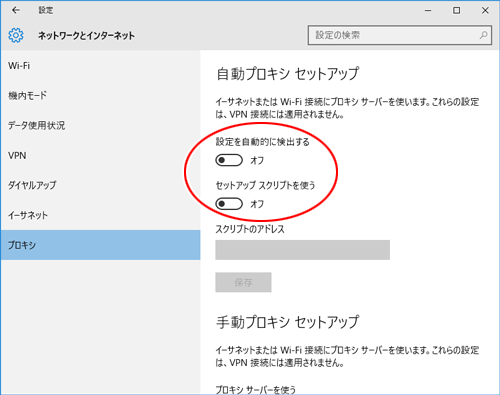500x395 pixels.
Task: Click the スクリプトのアドレス label
Action: pyautogui.click(x=250, y=229)
